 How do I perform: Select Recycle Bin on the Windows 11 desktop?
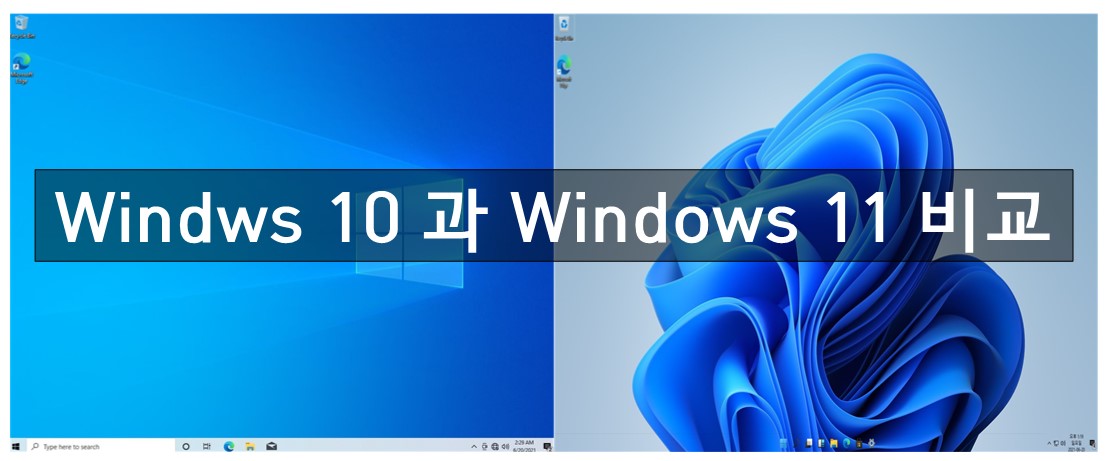click(x=564, y=29)
